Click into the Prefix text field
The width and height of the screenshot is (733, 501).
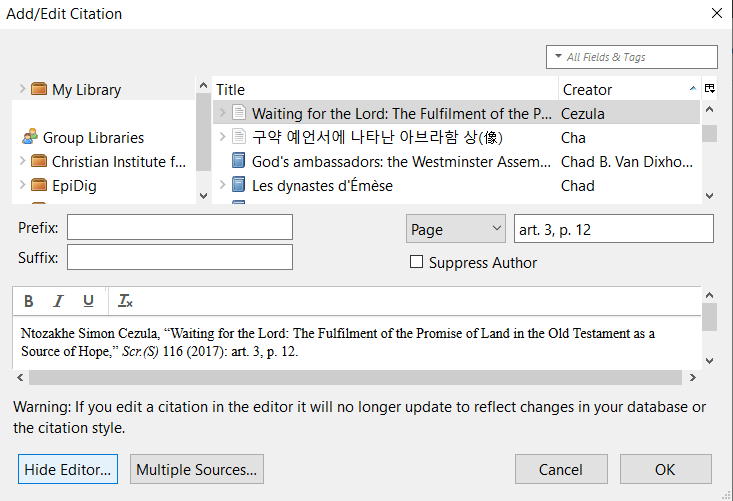point(180,227)
